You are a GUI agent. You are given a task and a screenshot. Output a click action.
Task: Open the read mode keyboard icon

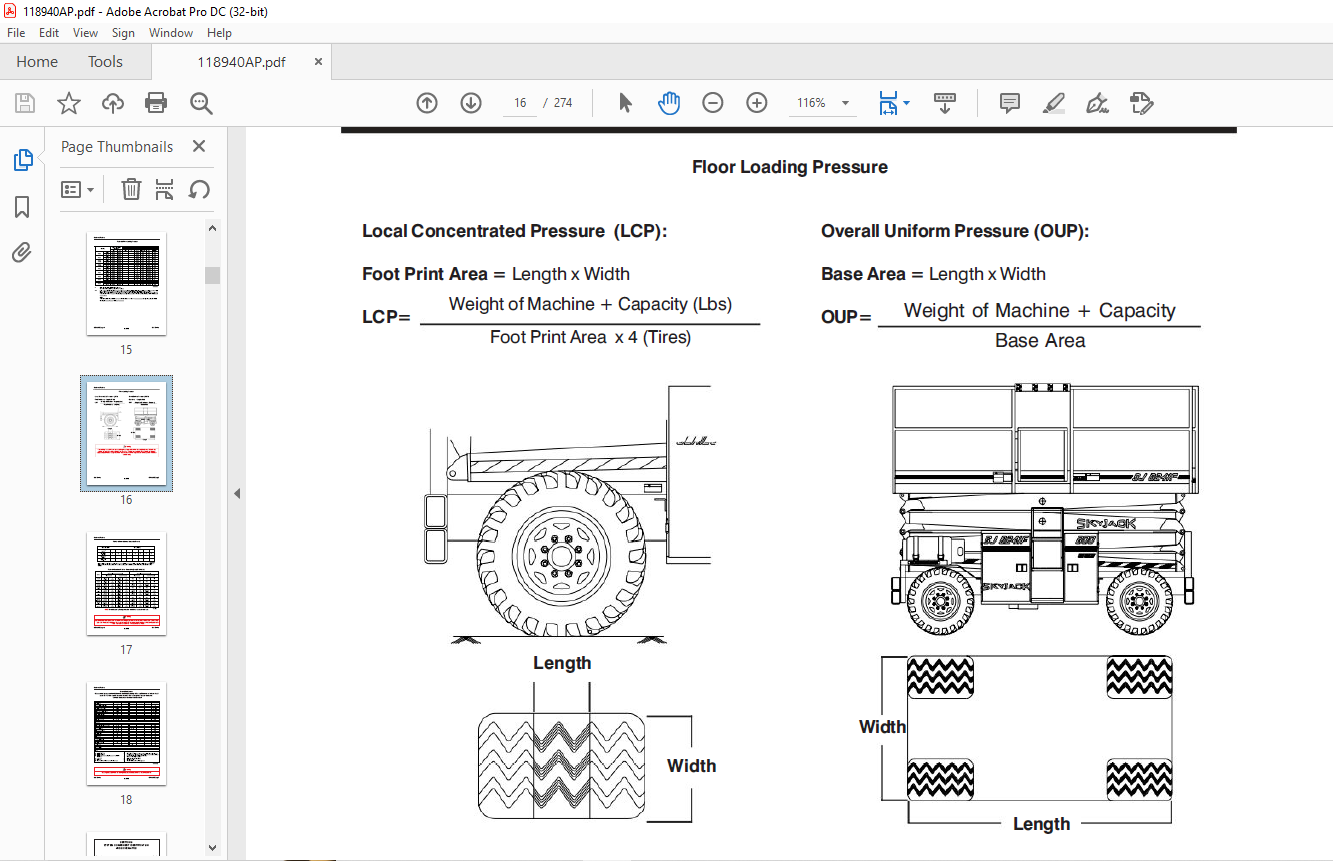coord(945,103)
